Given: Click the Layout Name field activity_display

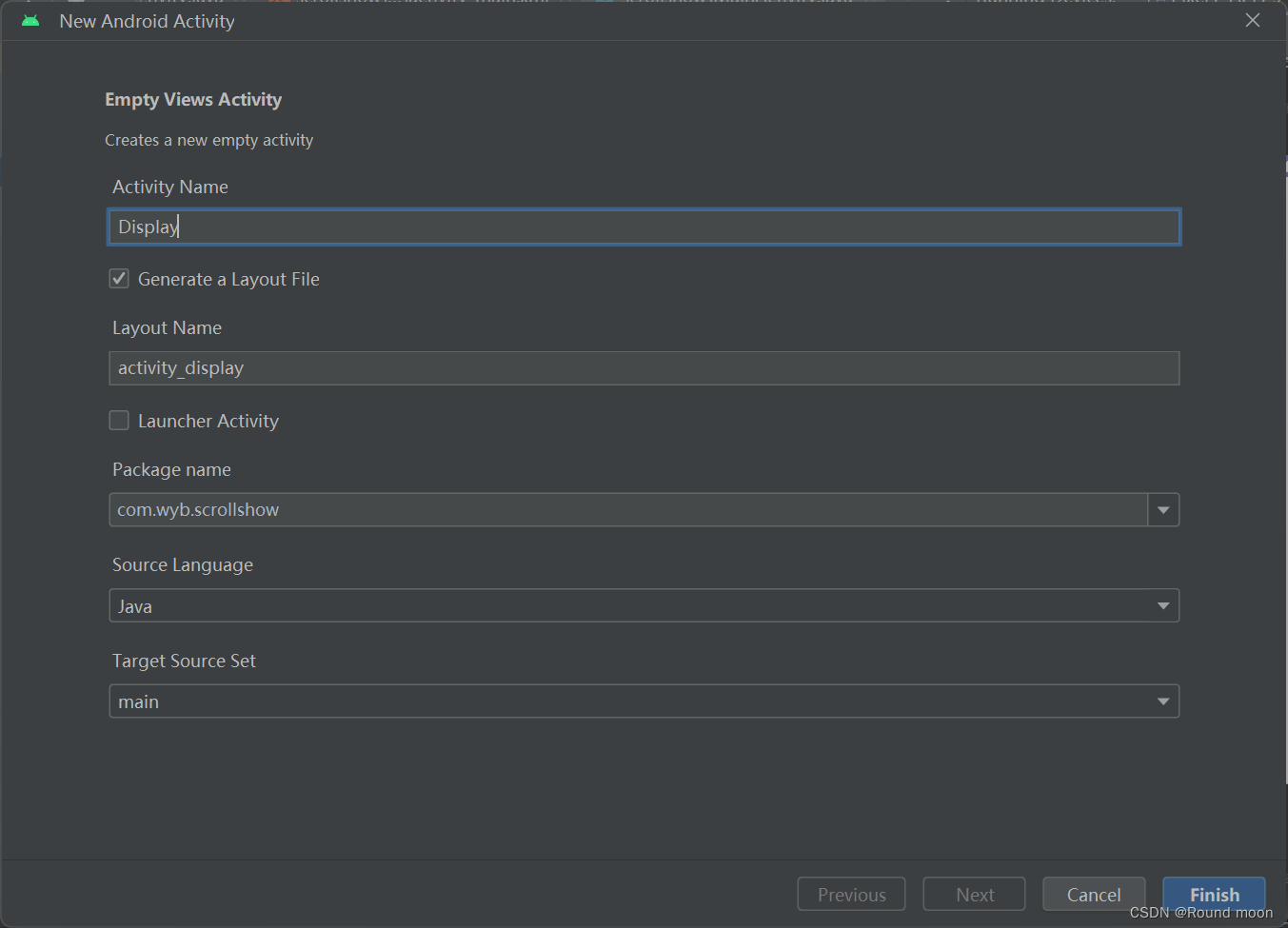Looking at the screenshot, I should [x=644, y=368].
